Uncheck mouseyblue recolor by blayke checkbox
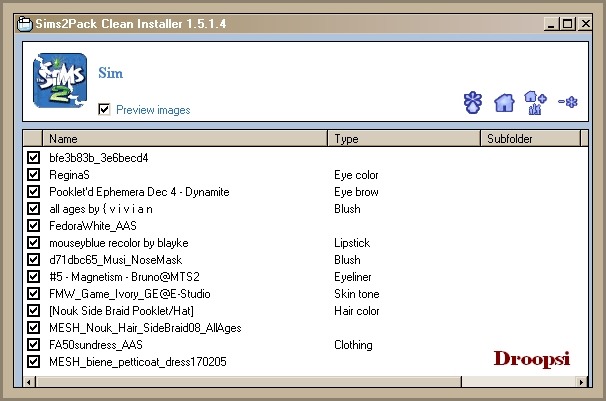606x401 pixels. point(34,242)
